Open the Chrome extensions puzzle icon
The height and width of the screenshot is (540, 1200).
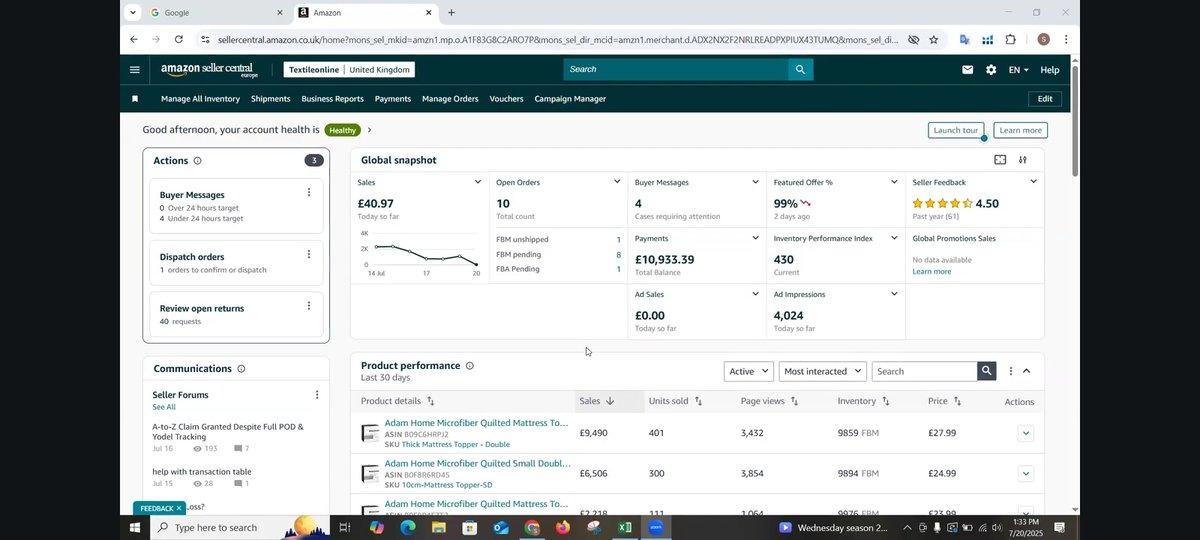click(1011, 40)
